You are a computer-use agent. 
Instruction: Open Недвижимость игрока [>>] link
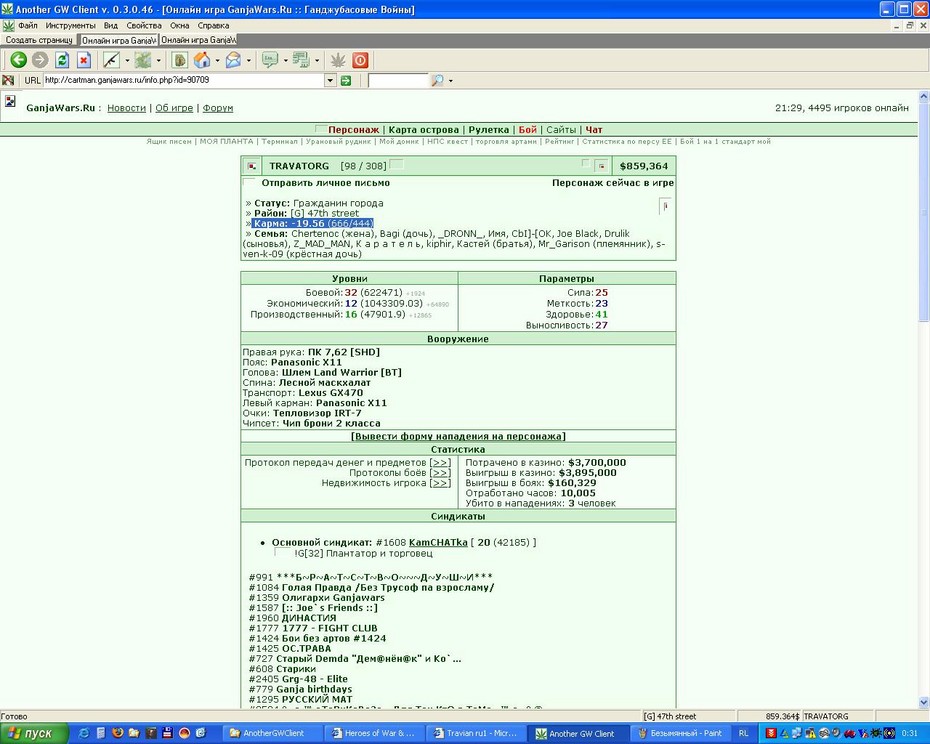[439, 483]
